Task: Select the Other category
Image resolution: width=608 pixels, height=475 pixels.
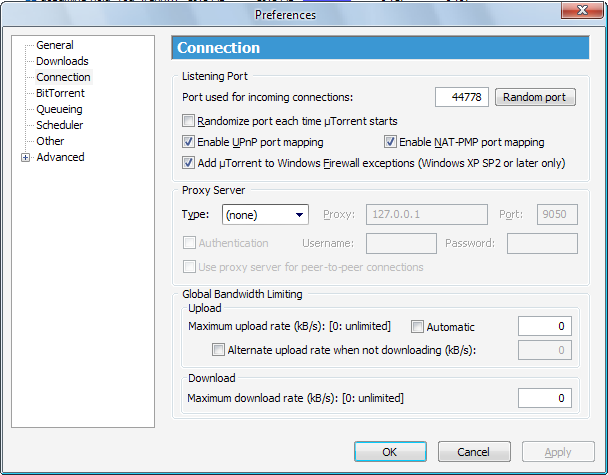Action: click(50, 141)
